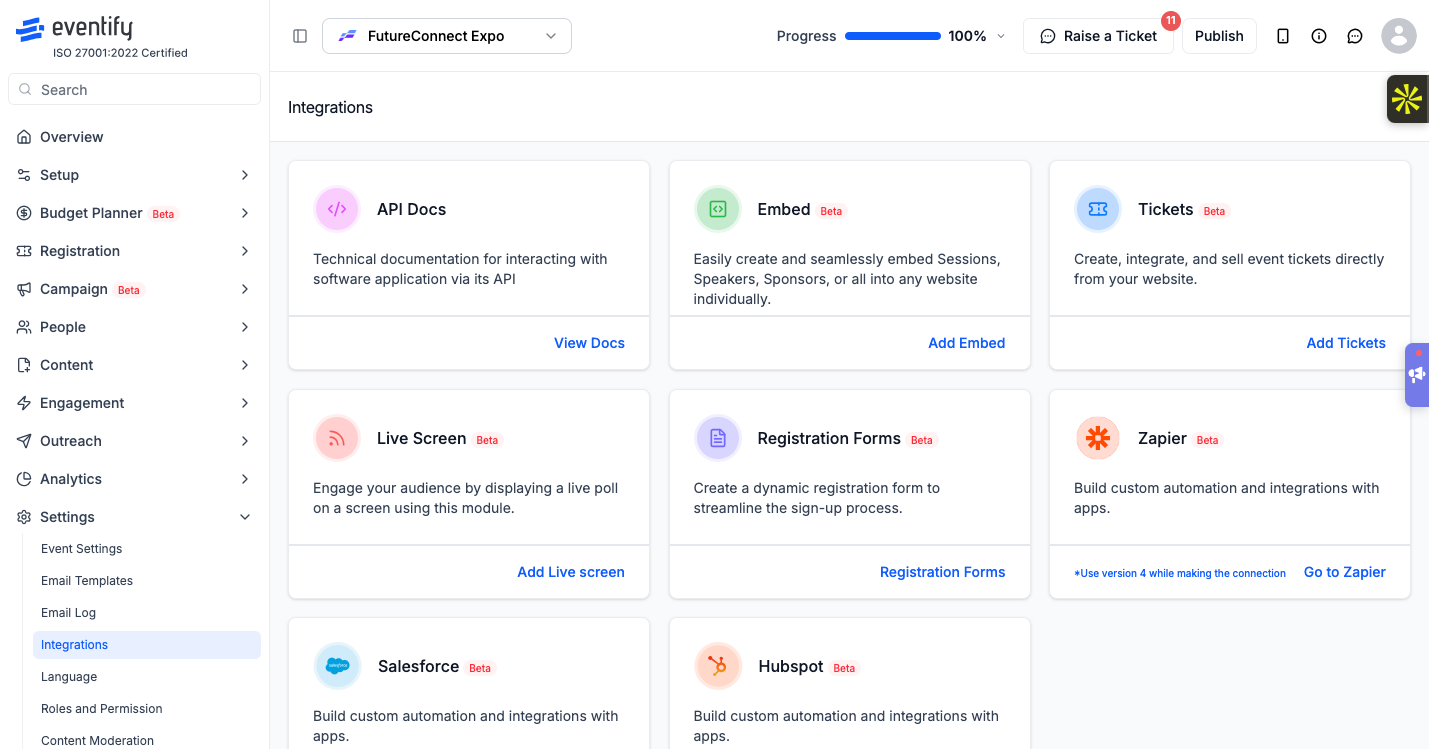Screen dimensions: 1429x749
Task: Open the chat message icon in header
Action: coord(1355,36)
